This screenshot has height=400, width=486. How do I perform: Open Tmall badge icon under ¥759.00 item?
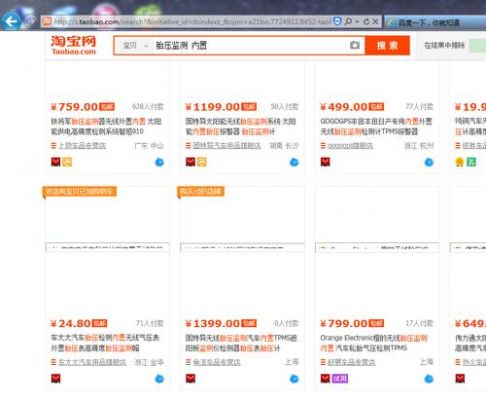coord(56,162)
